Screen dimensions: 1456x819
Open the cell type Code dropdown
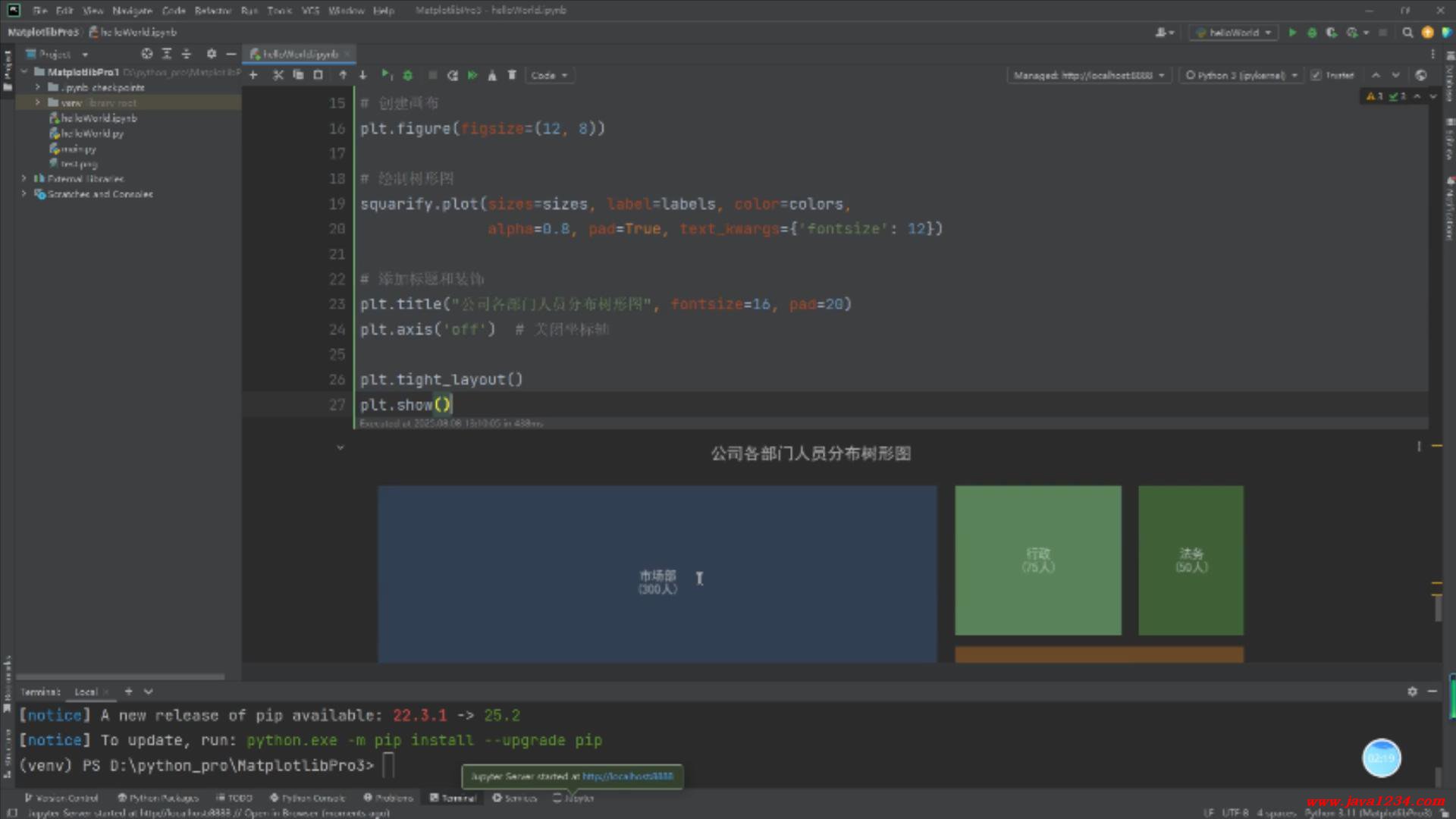(549, 75)
